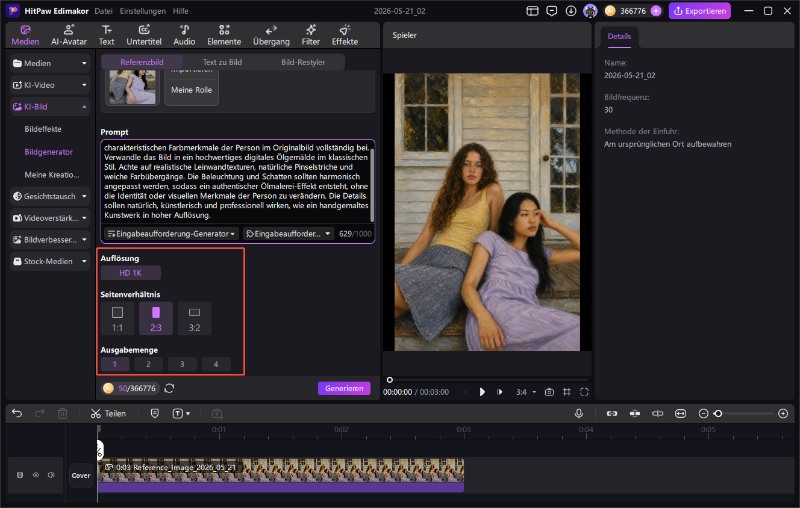Click Teilen to split the clip
This screenshot has height=508, width=800.
point(108,413)
